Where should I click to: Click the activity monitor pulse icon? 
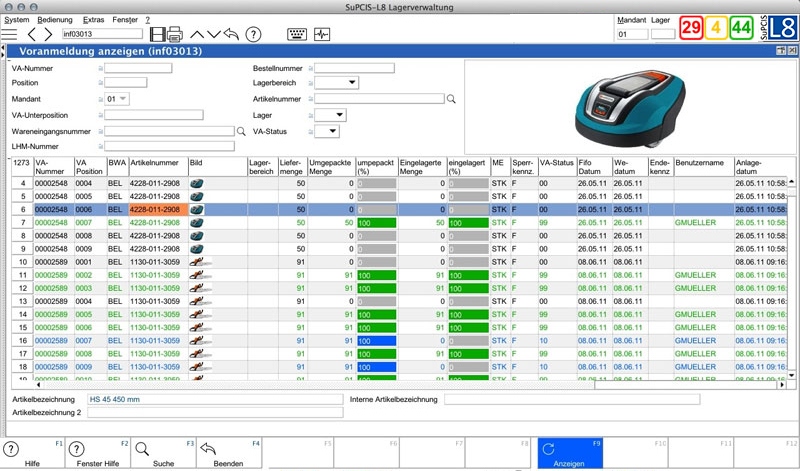[322, 34]
